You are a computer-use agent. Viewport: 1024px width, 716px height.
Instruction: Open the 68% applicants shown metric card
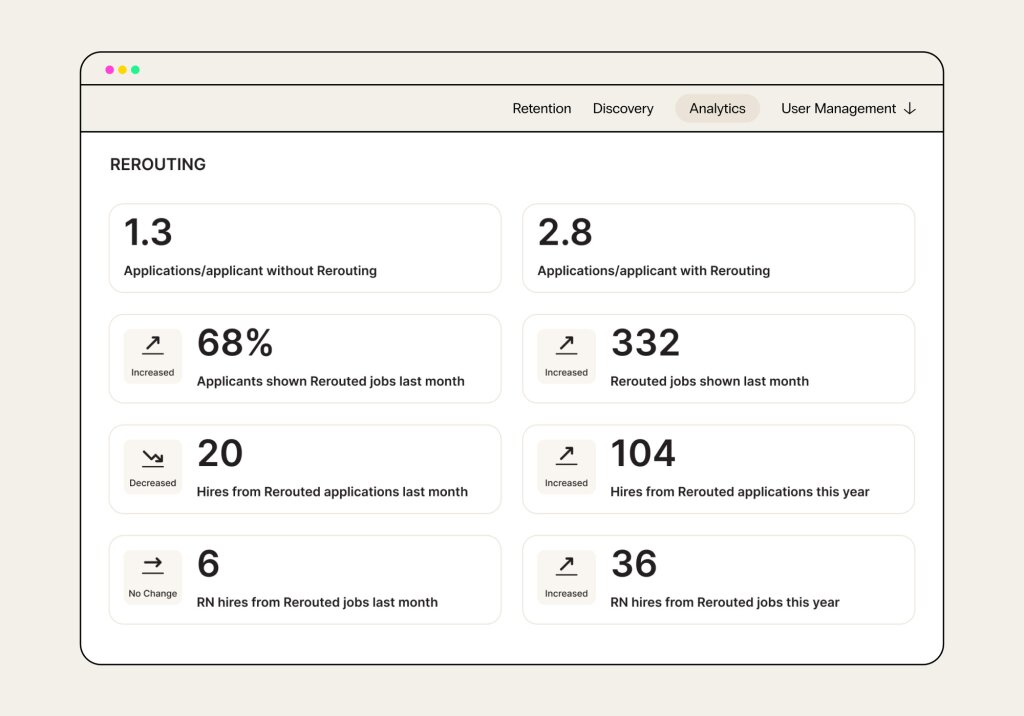(305, 358)
